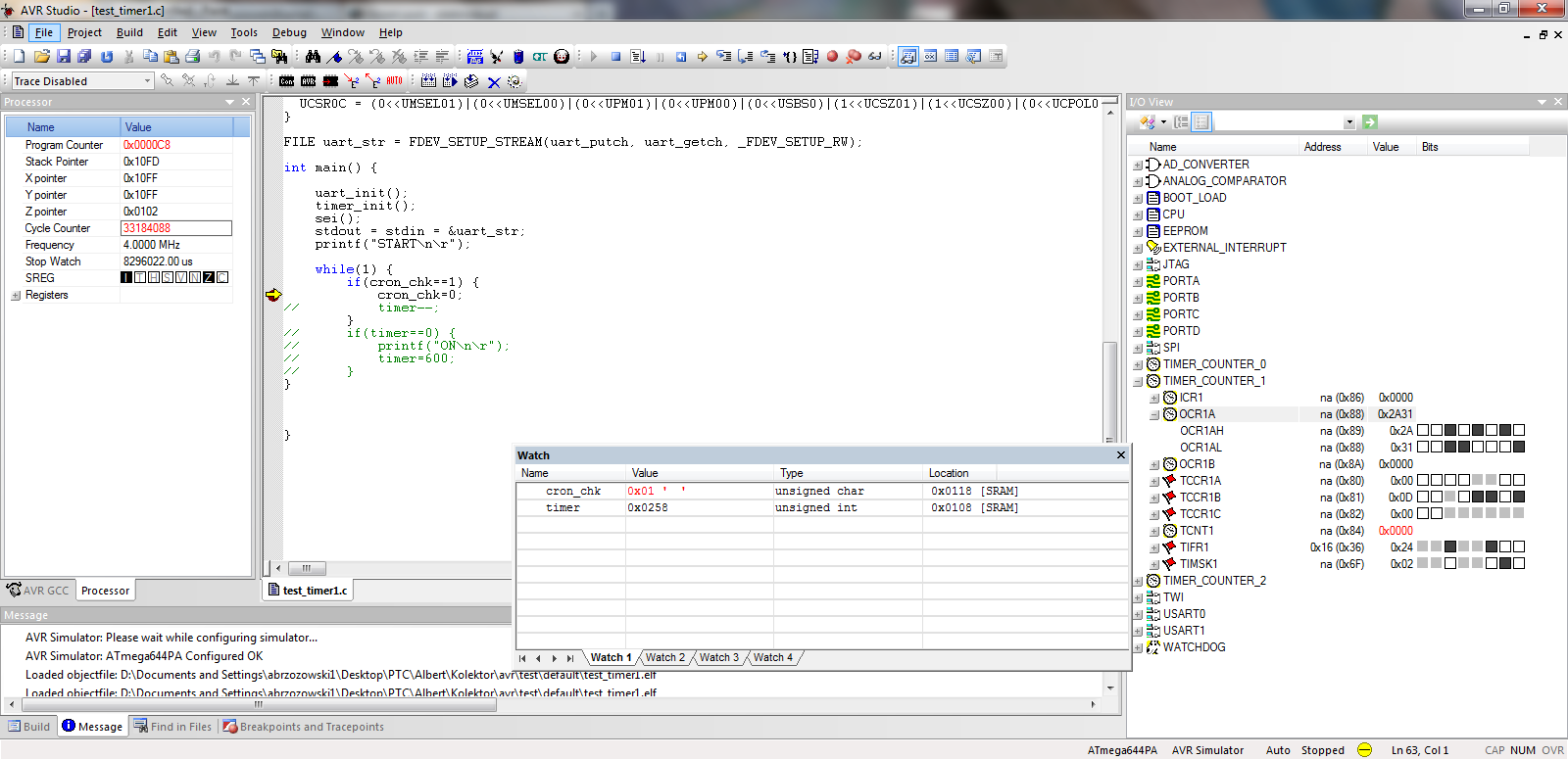Expand the Registers node in Processor panel
Image resolution: width=1568 pixels, height=760 pixels.
[16, 295]
